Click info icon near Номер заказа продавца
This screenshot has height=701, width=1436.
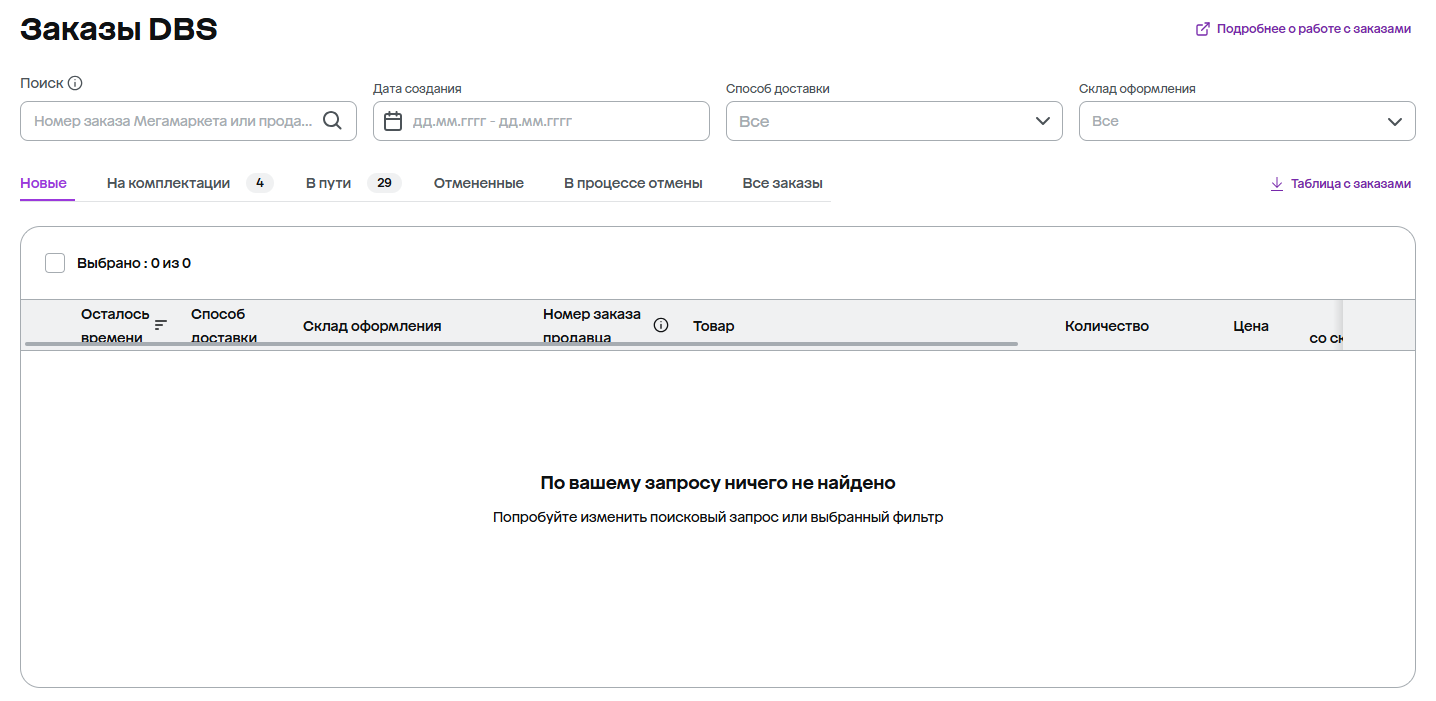[x=660, y=325]
